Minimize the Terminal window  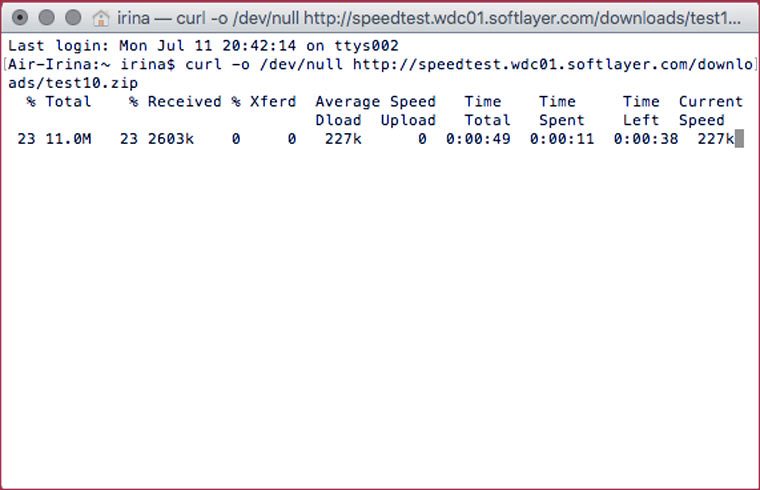pos(47,18)
